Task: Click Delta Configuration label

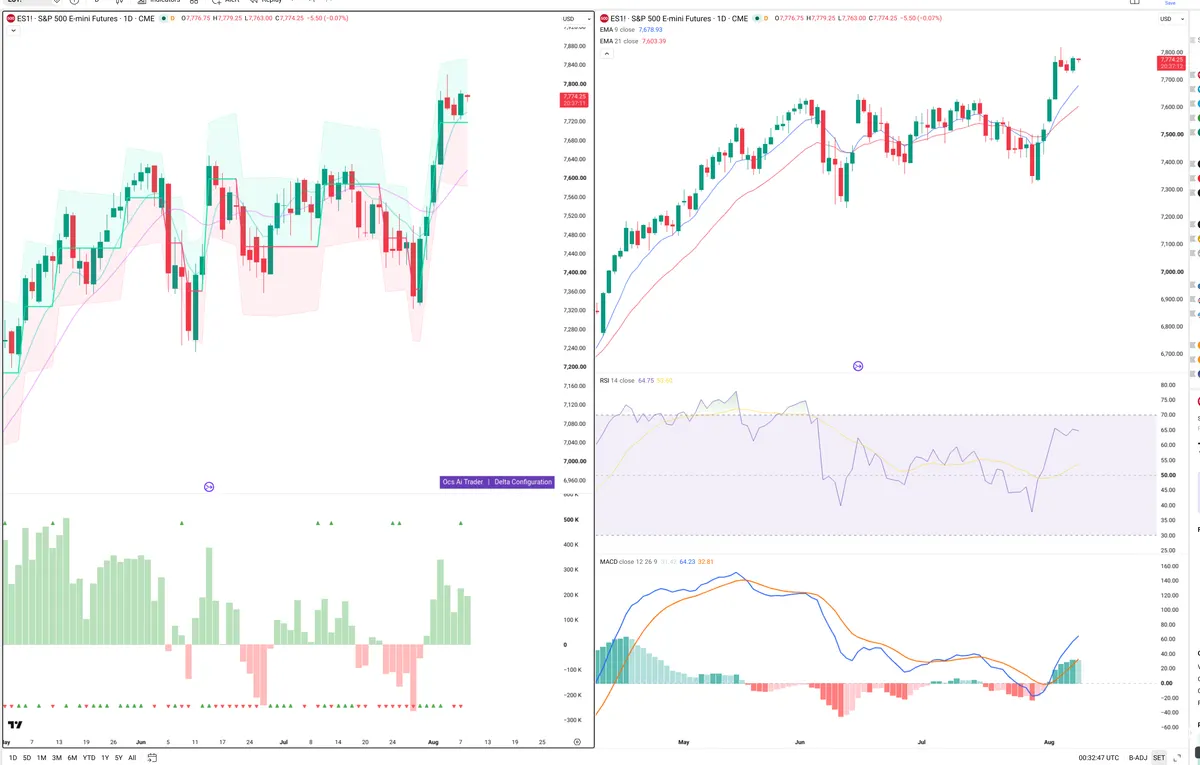Action: point(523,482)
